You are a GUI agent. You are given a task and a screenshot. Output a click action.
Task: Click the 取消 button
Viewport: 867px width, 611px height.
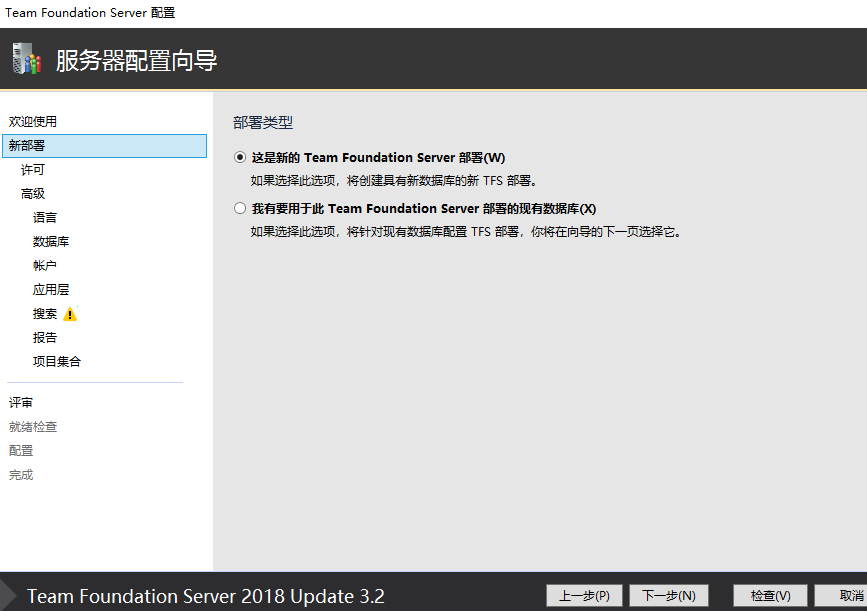click(x=842, y=596)
